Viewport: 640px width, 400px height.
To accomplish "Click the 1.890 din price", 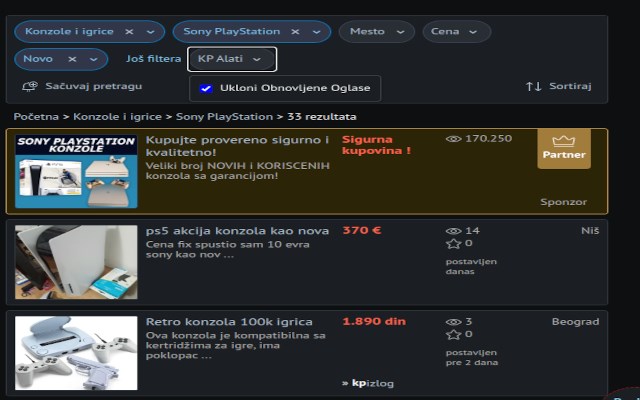I will tap(374, 322).
